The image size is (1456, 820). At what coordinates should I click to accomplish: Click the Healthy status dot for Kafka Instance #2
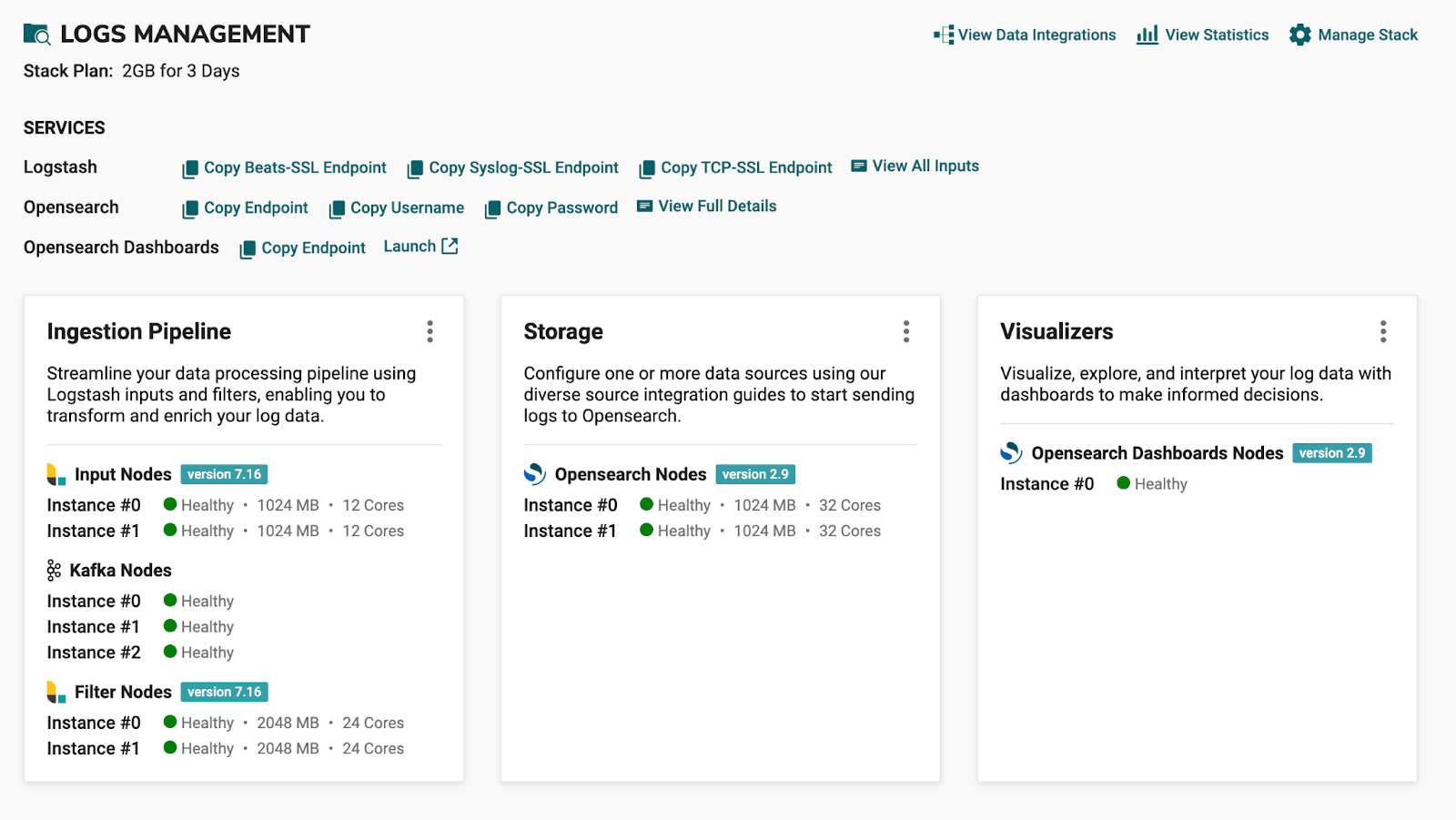pyautogui.click(x=169, y=652)
